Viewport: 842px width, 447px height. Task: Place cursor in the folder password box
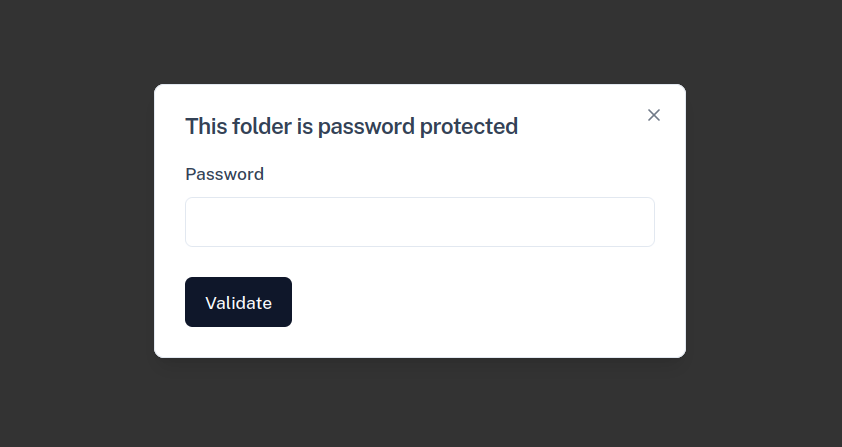click(419, 222)
